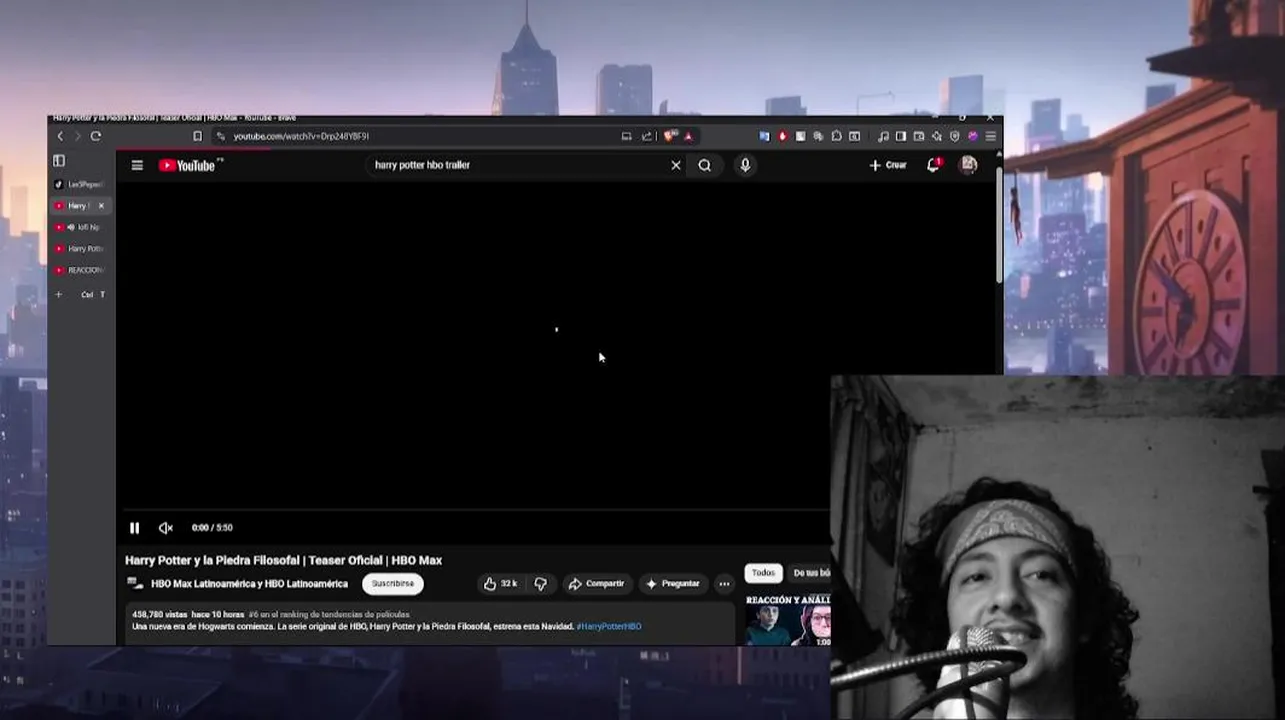
Task: Click the music note extension icon
Action: (883, 136)
